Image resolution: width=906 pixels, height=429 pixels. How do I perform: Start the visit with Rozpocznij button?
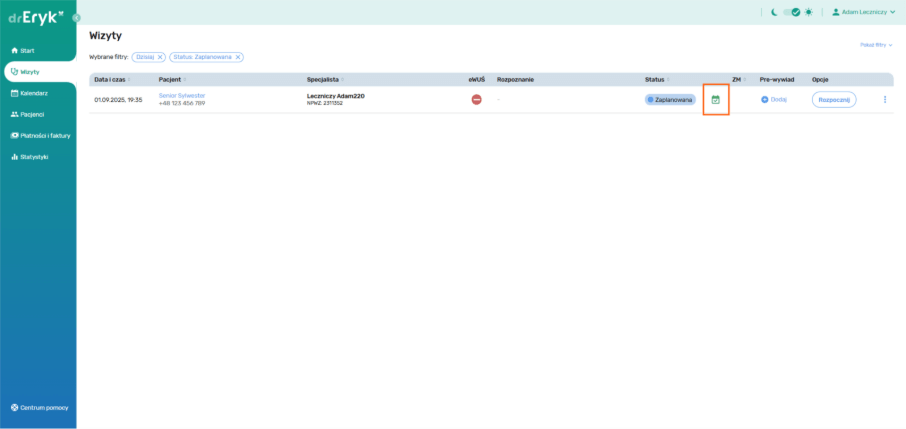pos(834,99)
